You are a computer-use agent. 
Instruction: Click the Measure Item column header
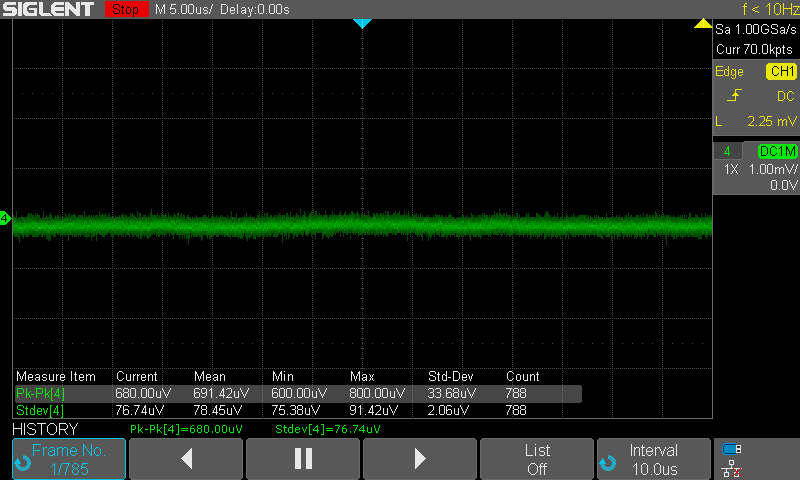pyautogui.click(x=56, y=376)
